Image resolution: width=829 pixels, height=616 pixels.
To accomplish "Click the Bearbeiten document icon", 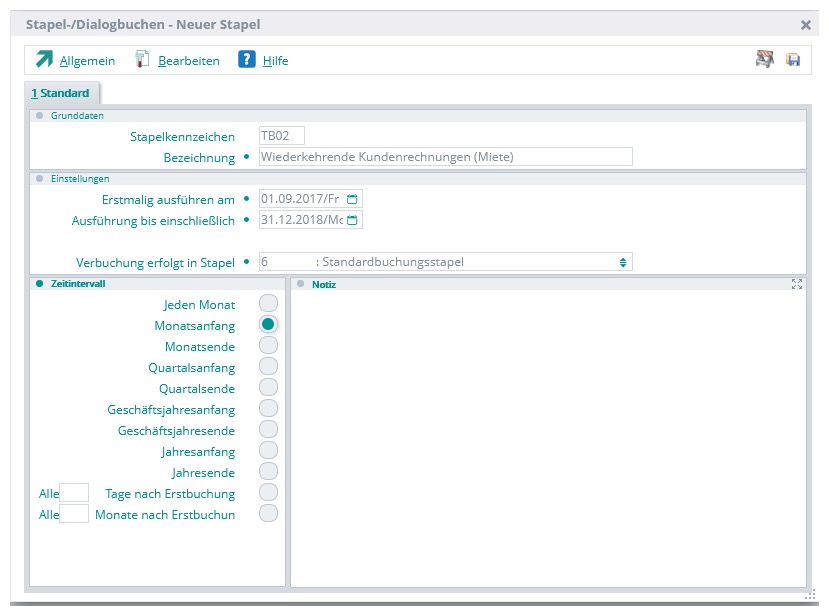I will [x=142, y=60].
